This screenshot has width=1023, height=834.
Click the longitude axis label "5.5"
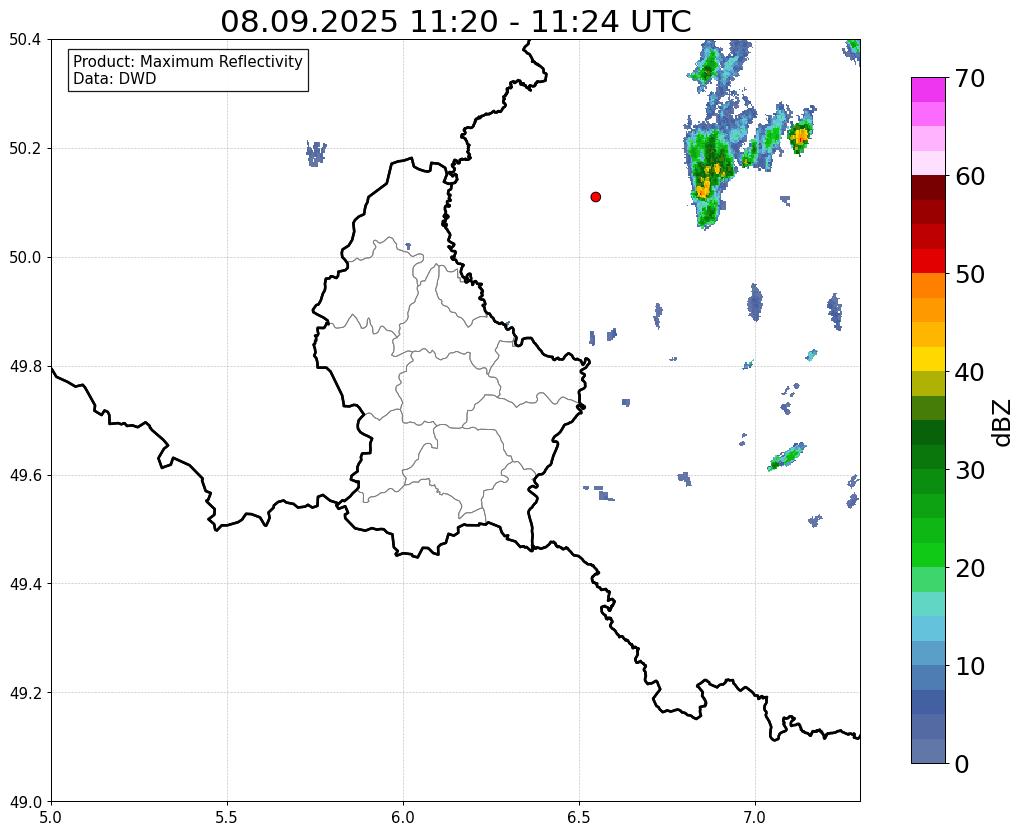(x=227, y=817)
